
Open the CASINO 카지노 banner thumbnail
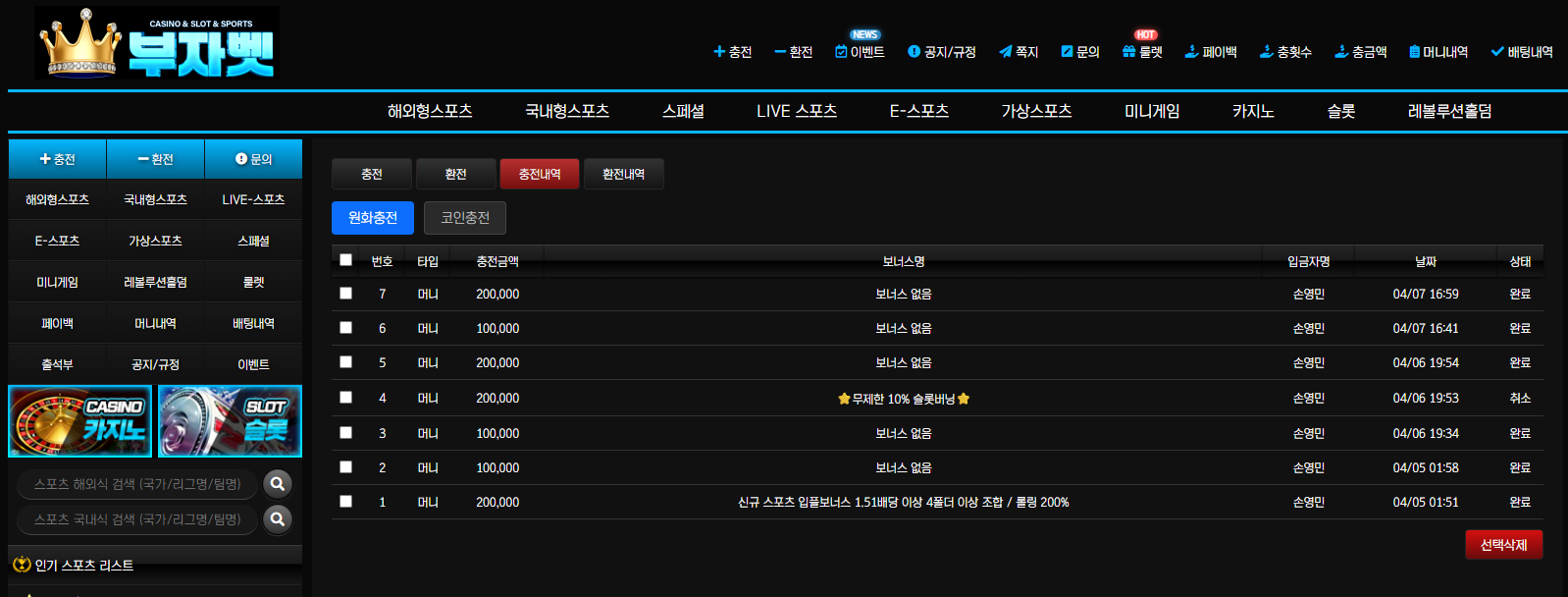point(80,421)
